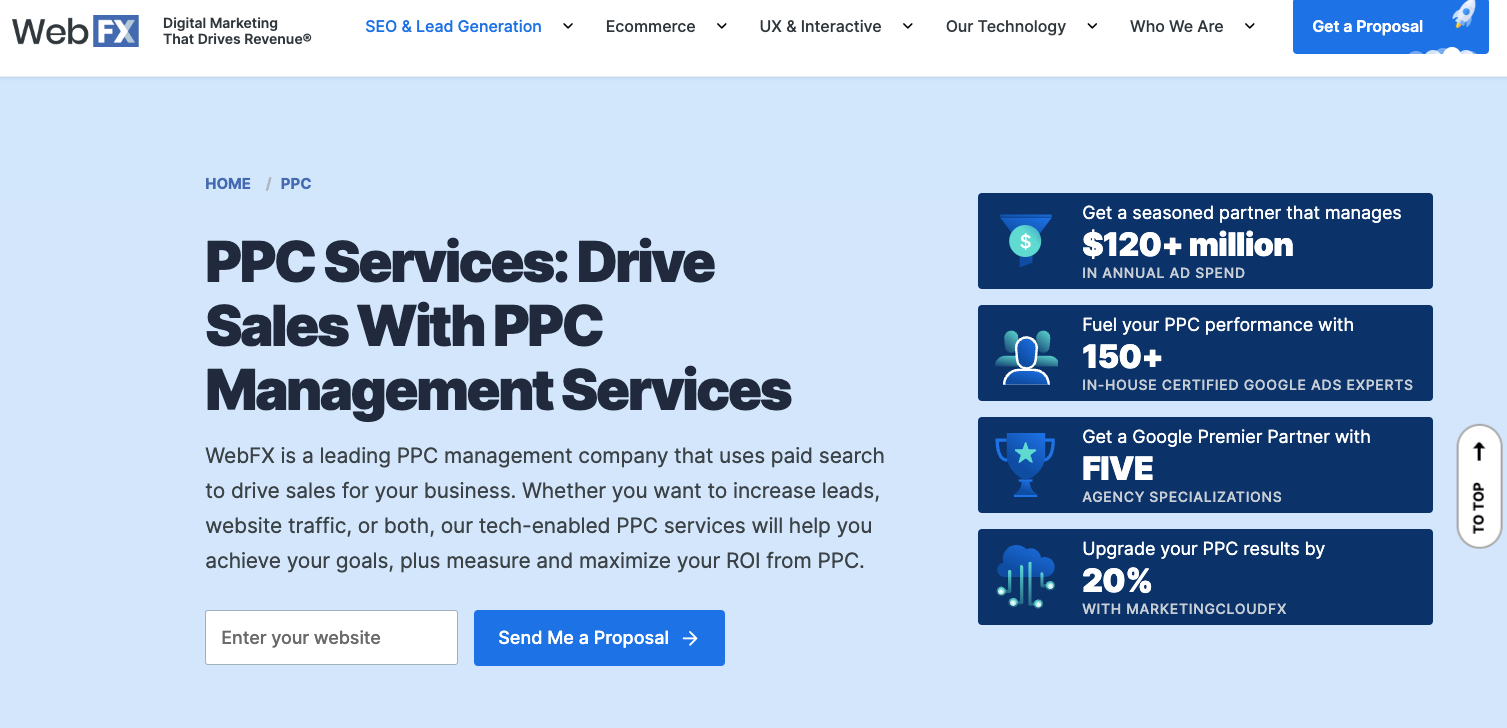Click the Digital Marketing That Drives Revenue tagline
This screenshot has width=1507, height=728.
click(x=237, y=31)
